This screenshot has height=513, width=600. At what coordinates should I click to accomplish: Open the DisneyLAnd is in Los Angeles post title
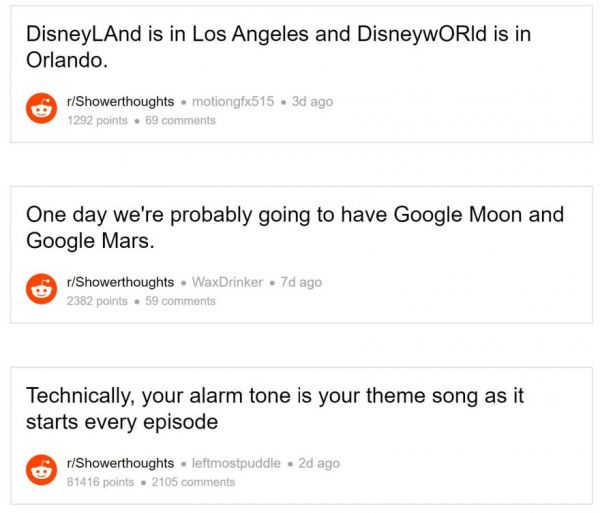click(x=278, y=47)
